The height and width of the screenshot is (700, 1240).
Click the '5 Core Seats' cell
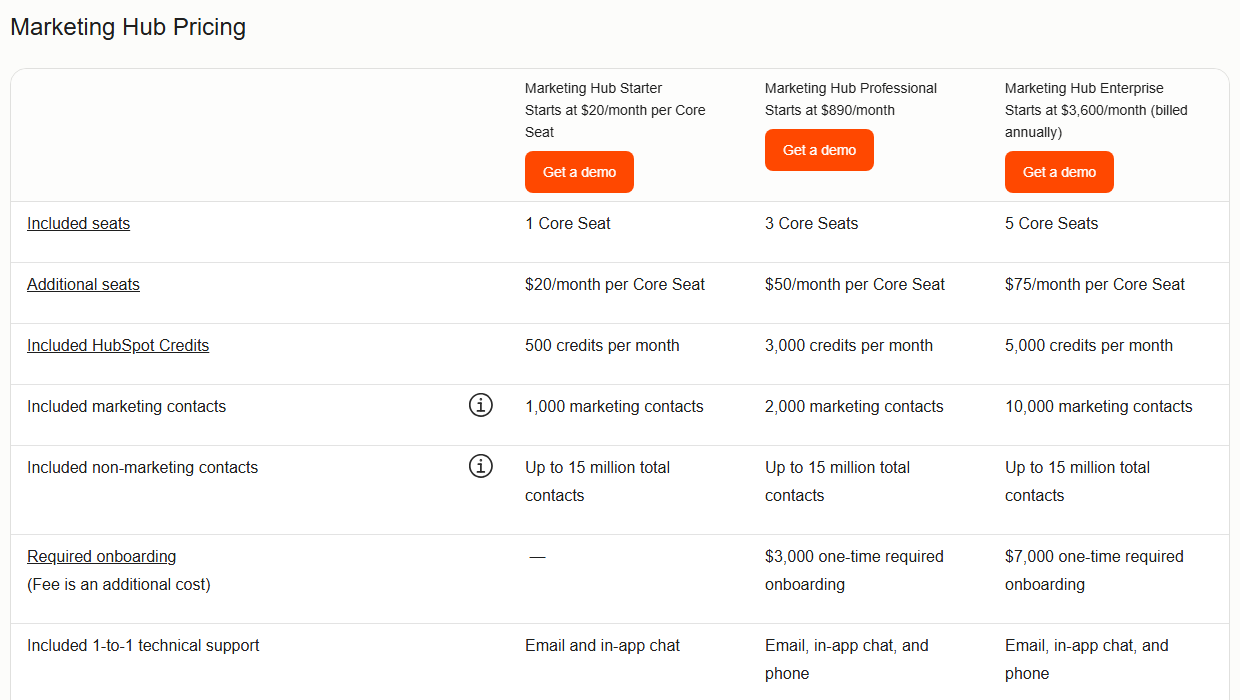coord(1051,224)
